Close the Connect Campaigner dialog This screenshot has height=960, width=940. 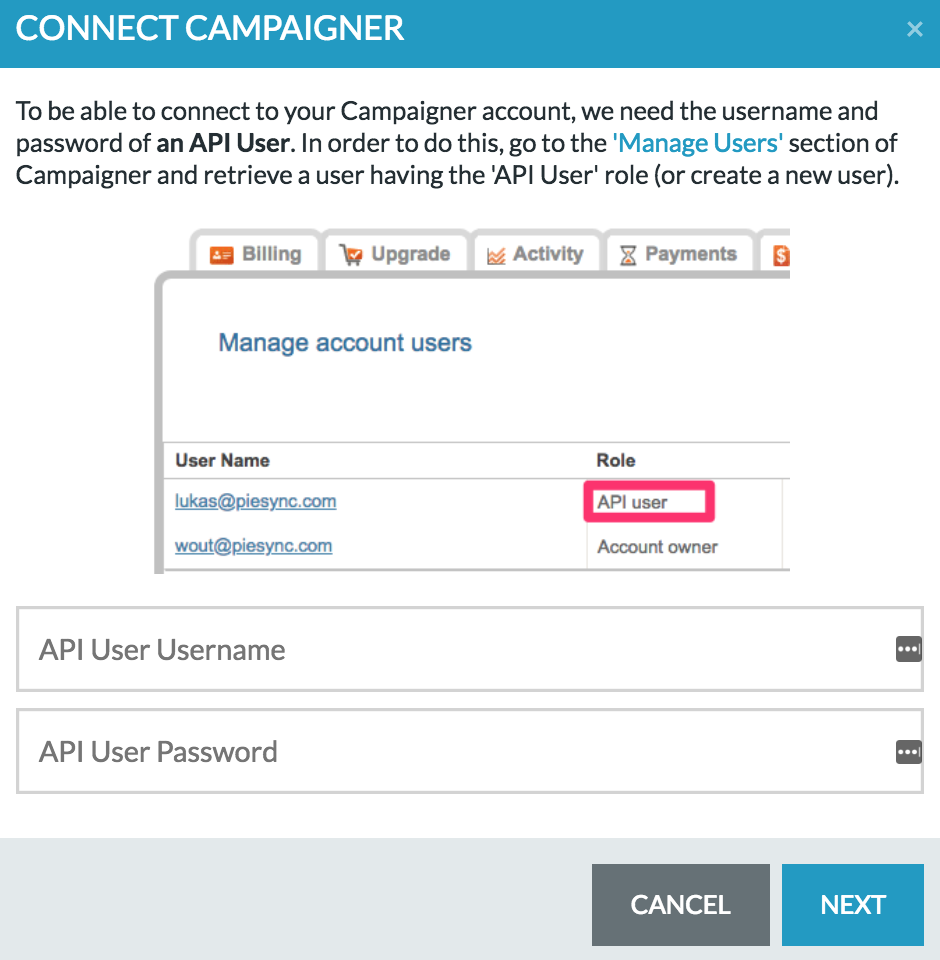(914, 29)
